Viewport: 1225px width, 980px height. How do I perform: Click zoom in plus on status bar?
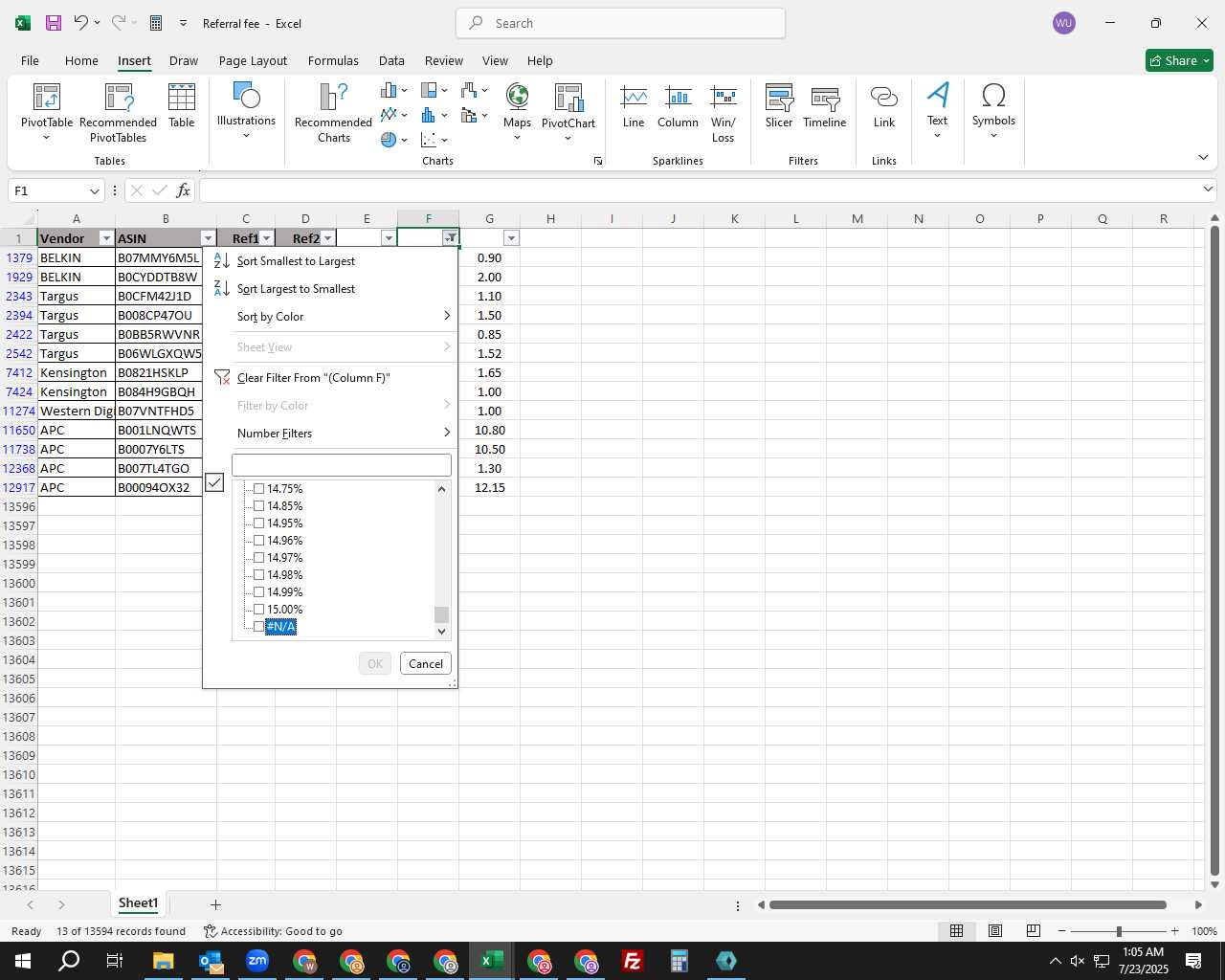[x=1174, y=931]
